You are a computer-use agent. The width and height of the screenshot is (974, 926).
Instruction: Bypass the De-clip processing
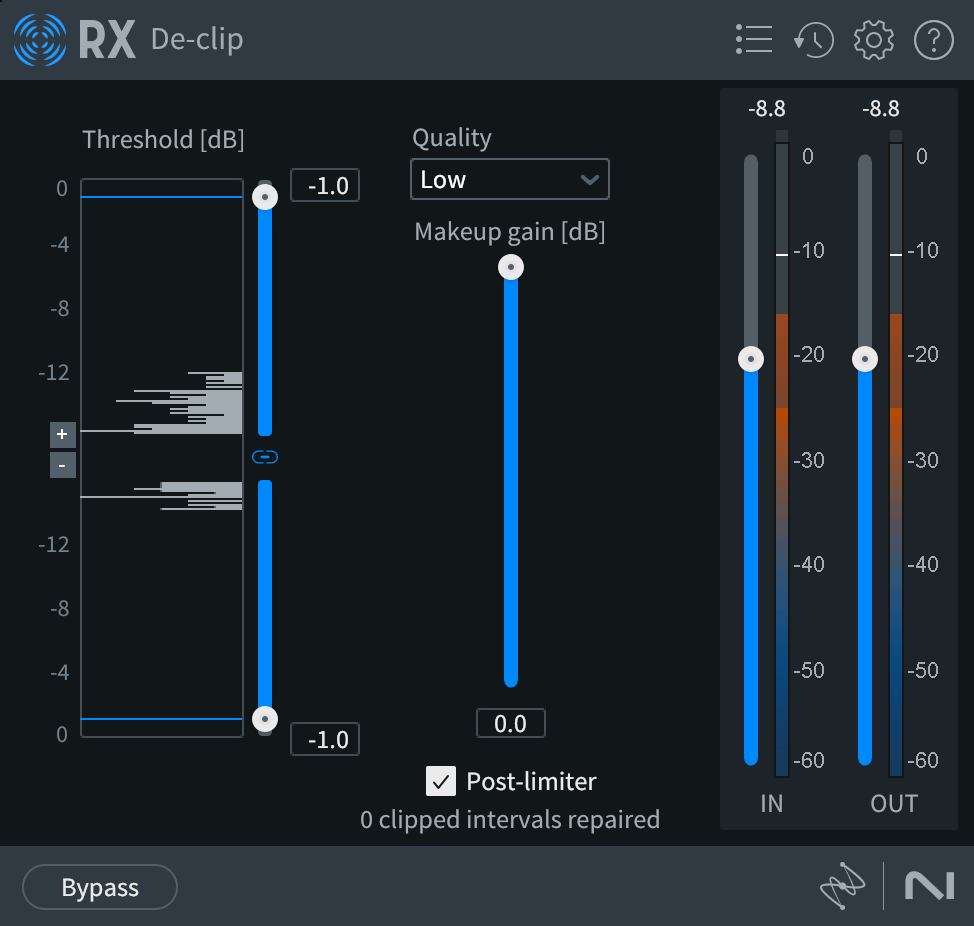click(99, 887)
